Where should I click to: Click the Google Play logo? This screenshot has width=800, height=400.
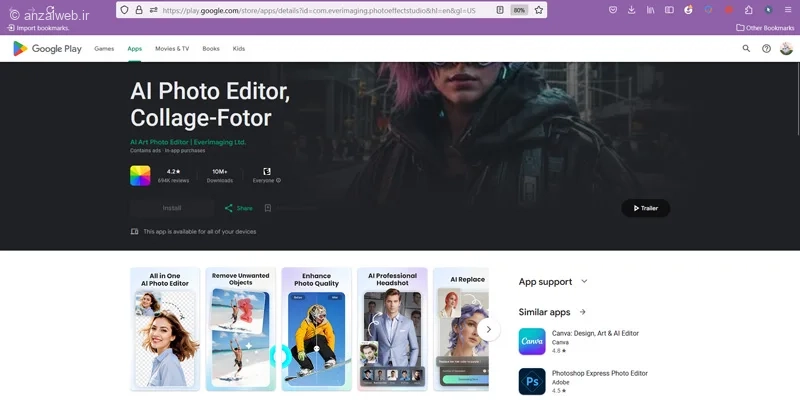(x=47, y=48)
